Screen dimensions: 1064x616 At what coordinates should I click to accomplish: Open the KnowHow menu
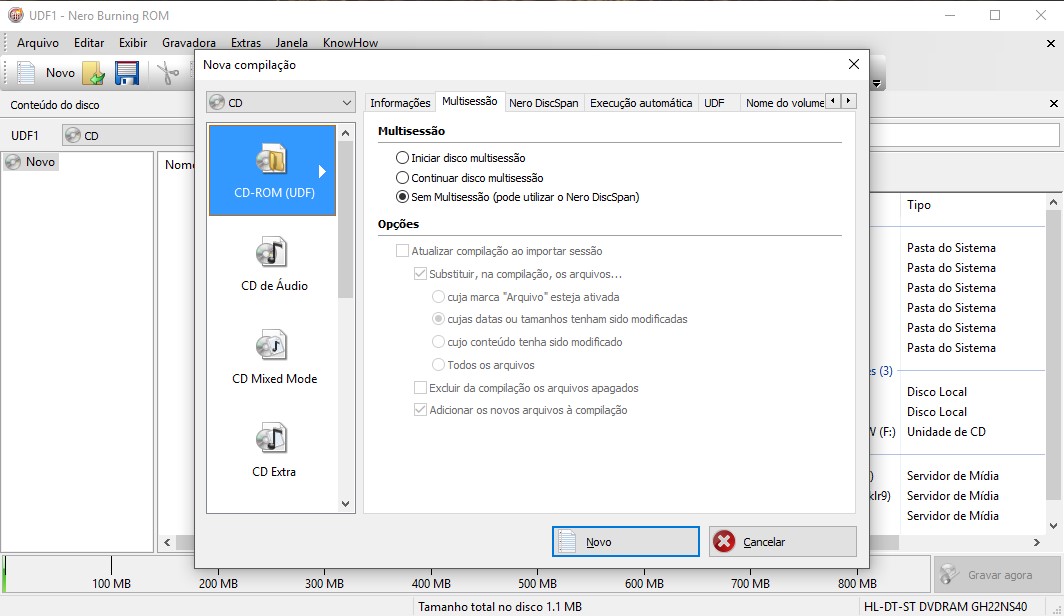(x=350, y=43)
